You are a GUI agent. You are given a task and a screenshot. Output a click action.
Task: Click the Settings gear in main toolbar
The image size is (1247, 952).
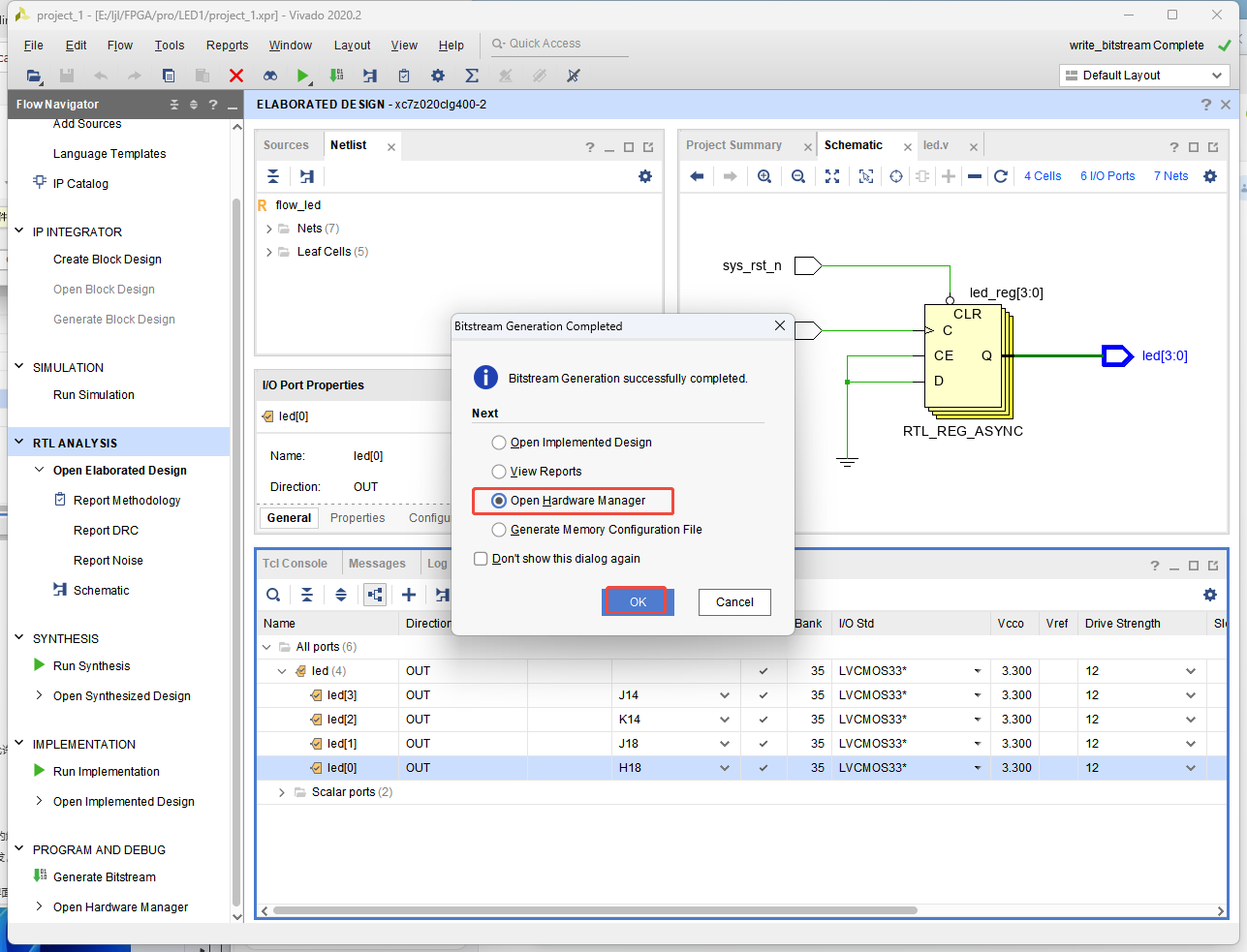[438, 76]
